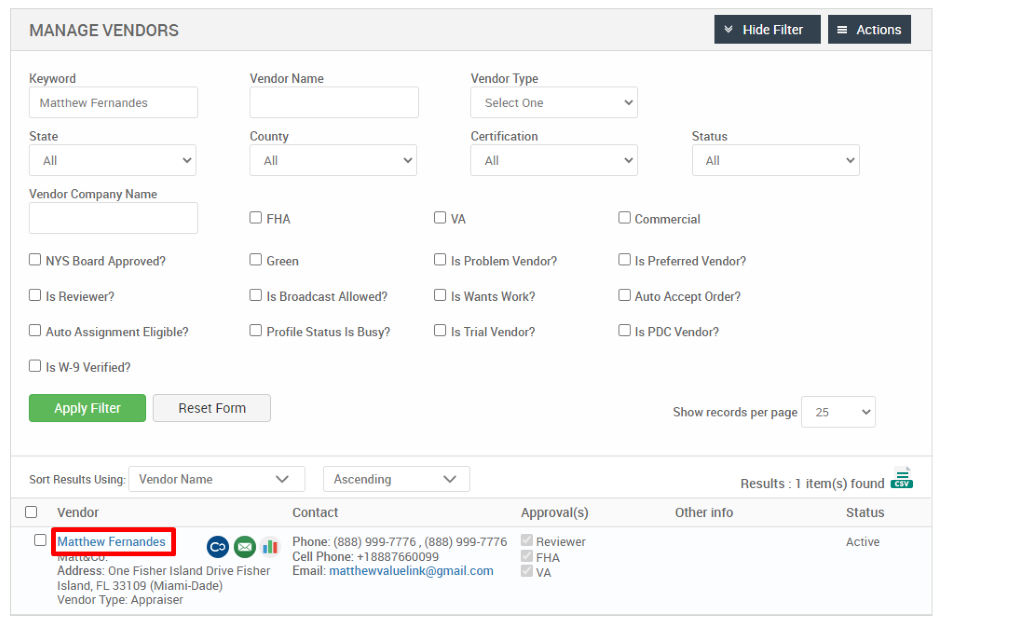The height and width of the screenshot is (630, 1024).
Task: Open the Vendor Type dropdown
Action: pos(554,102)
